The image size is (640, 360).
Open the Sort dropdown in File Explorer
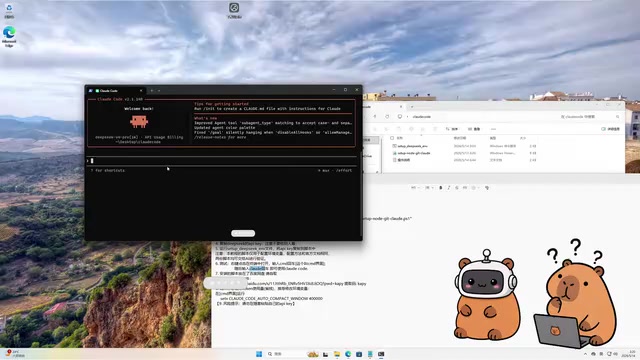click(451, 129)
